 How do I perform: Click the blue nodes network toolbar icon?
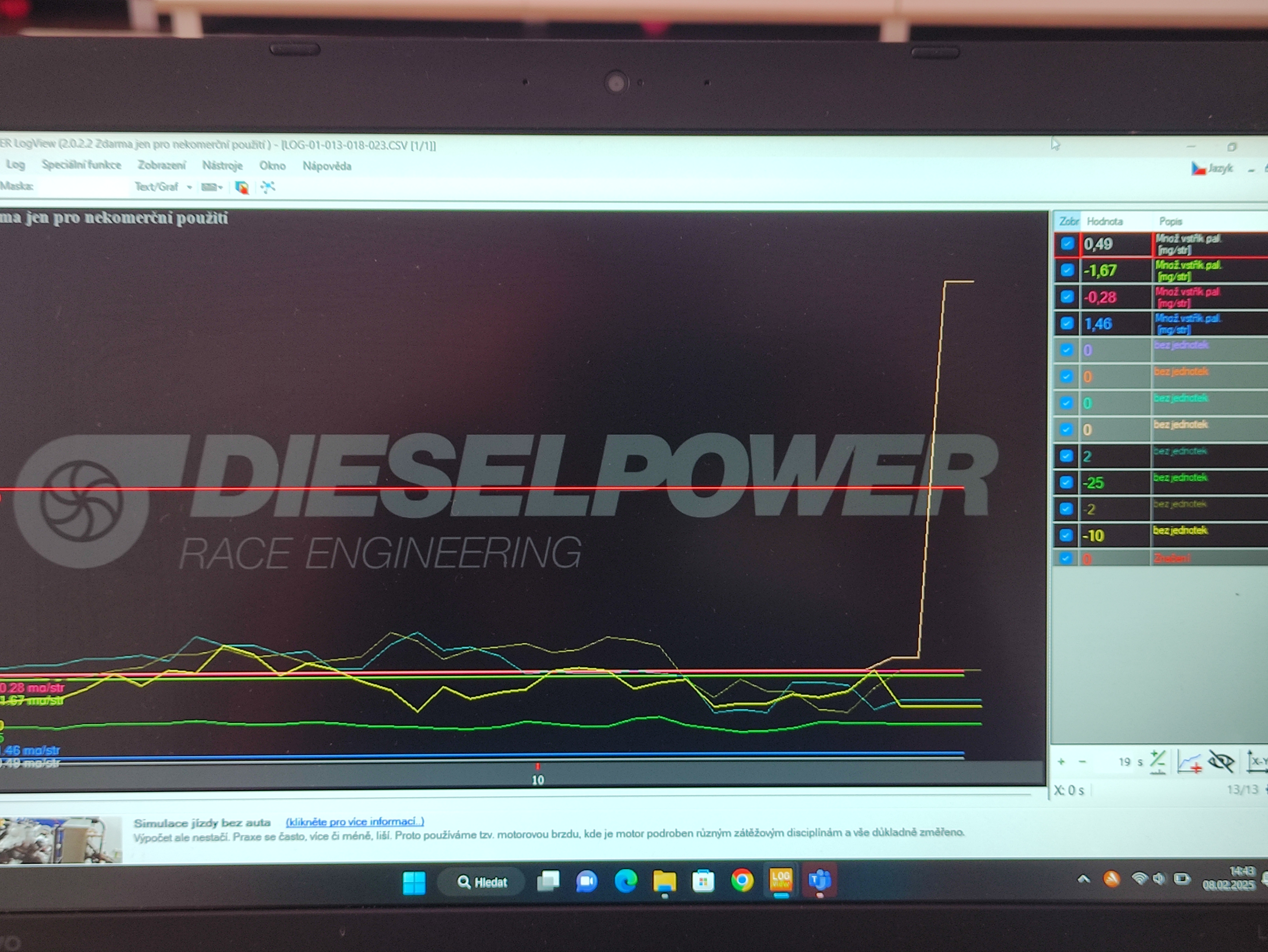[x=268, y=188]
